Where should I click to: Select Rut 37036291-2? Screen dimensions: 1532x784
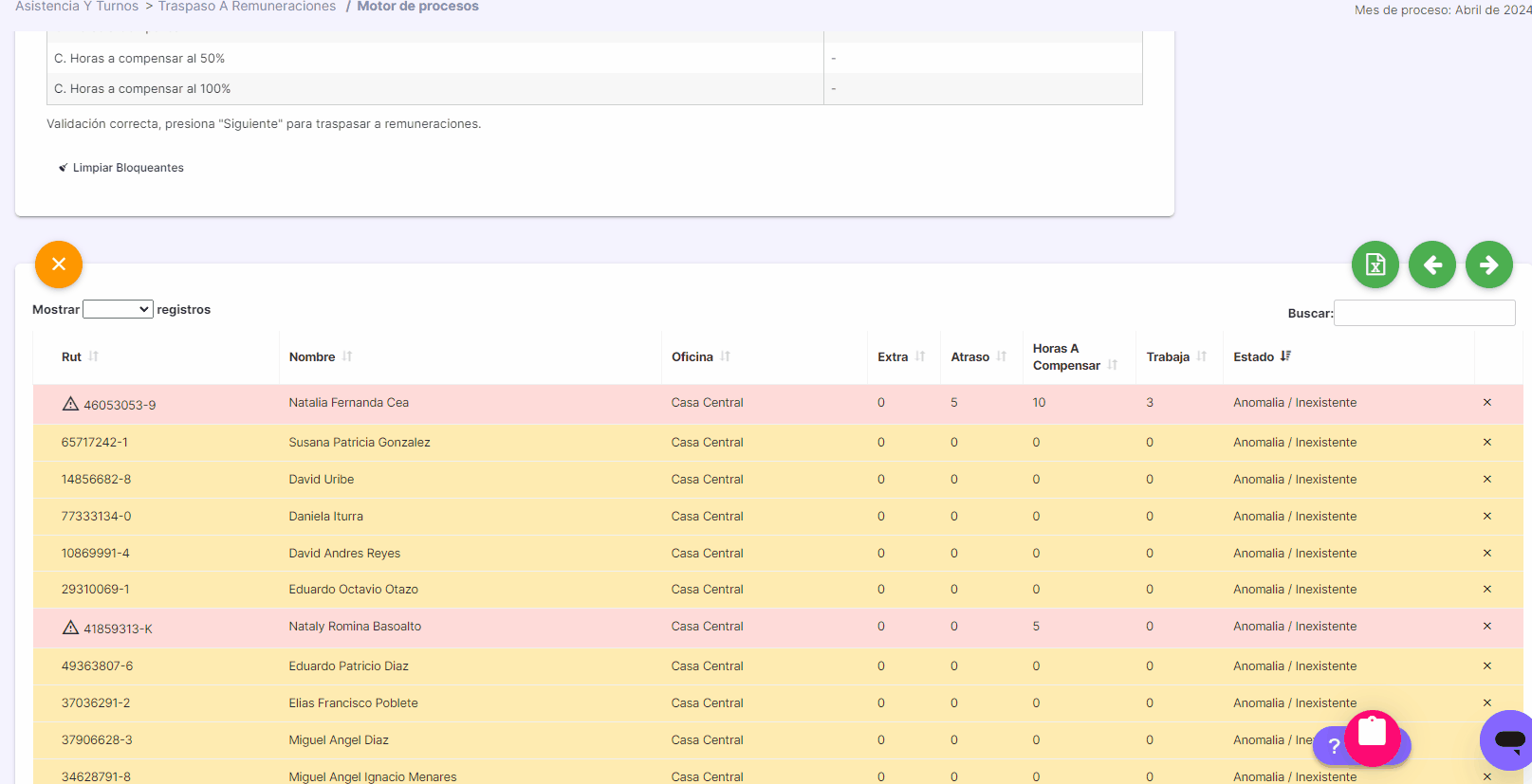[x=96, y=703]
